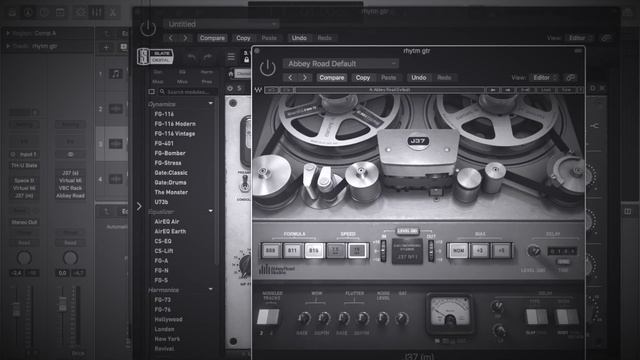Viewport: 640px width, 360px height.
Task: Select The Monster module
Action: [171, 192]
